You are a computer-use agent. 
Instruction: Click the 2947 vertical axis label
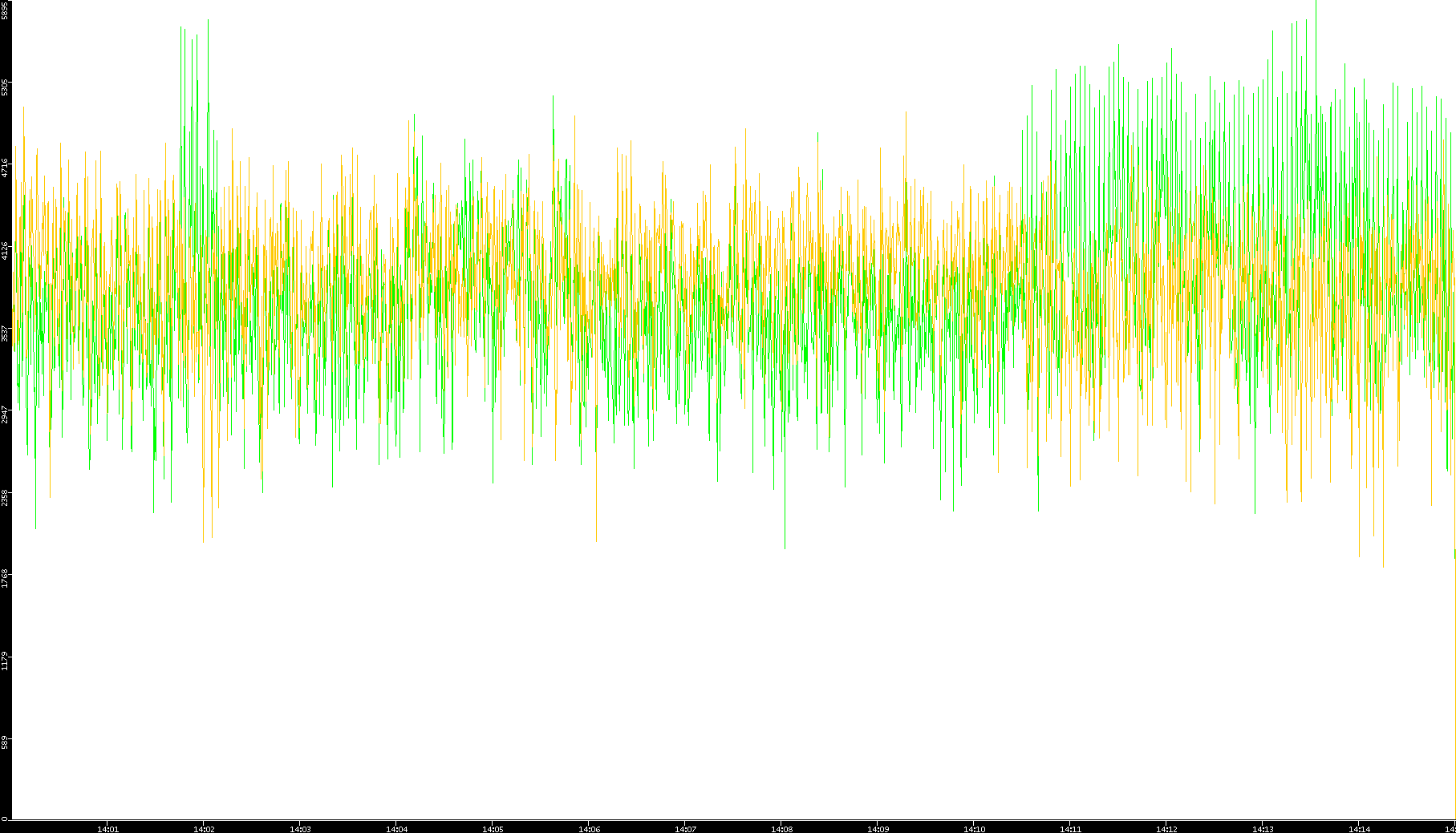coord(5,414)
